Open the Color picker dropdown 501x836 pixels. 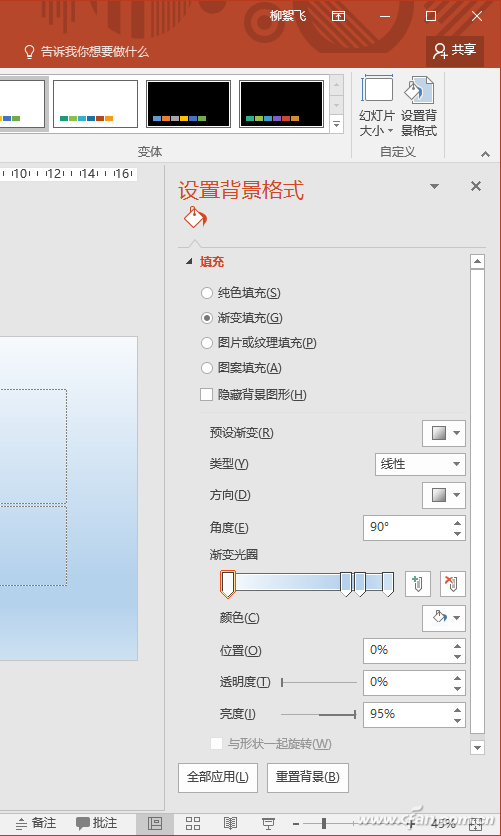click(444, 618)
